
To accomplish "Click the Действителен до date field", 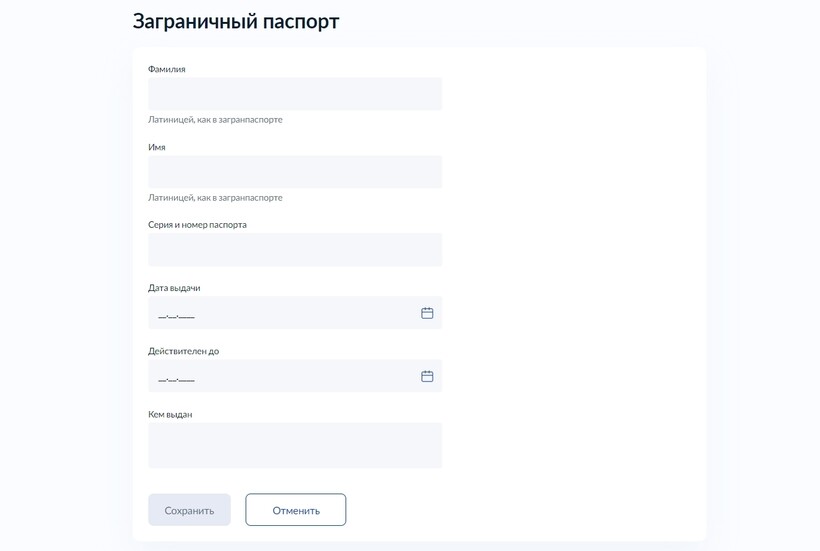I will (295, 376).
